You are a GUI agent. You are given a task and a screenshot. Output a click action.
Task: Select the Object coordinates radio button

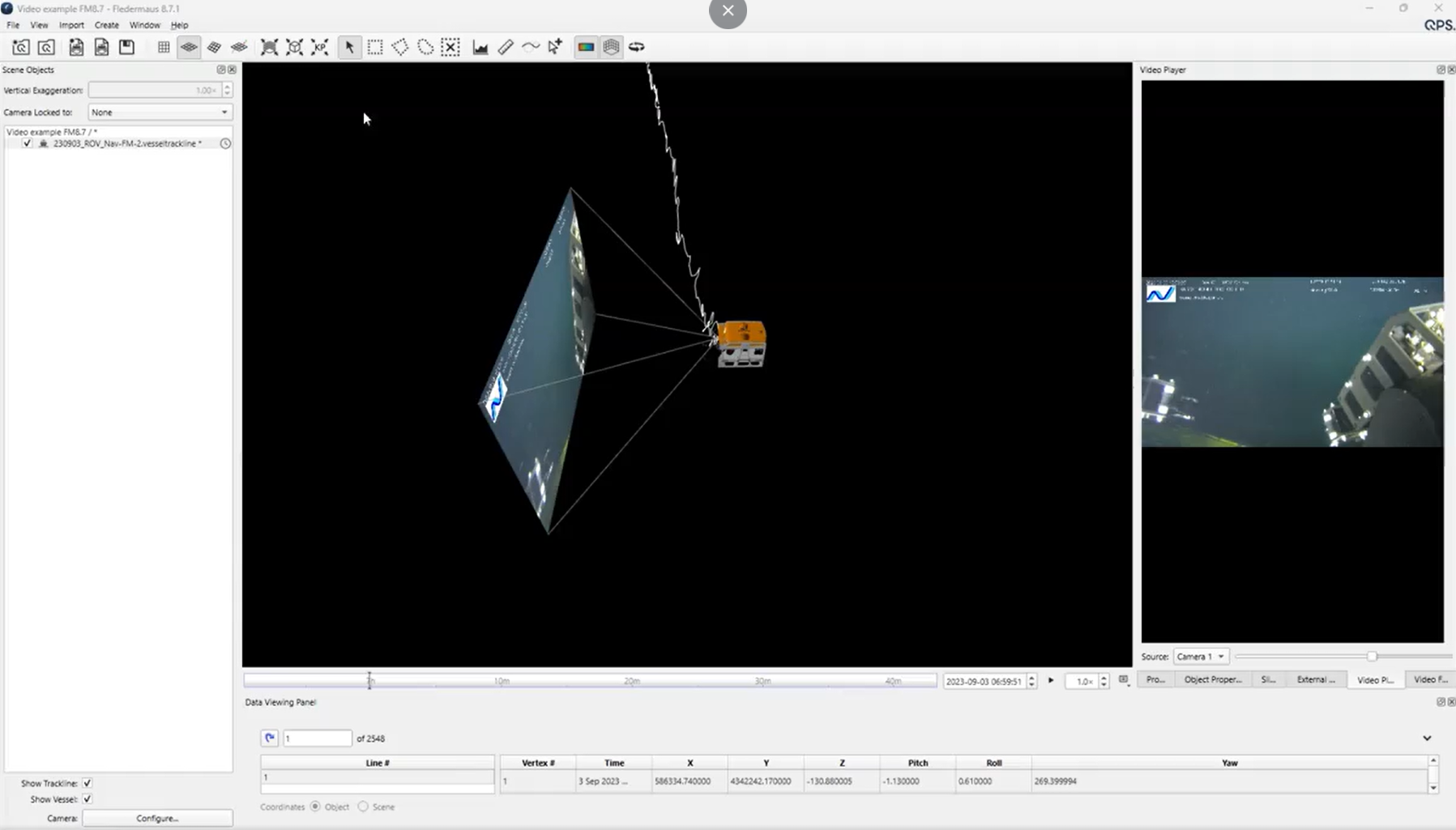pos(315,807)
